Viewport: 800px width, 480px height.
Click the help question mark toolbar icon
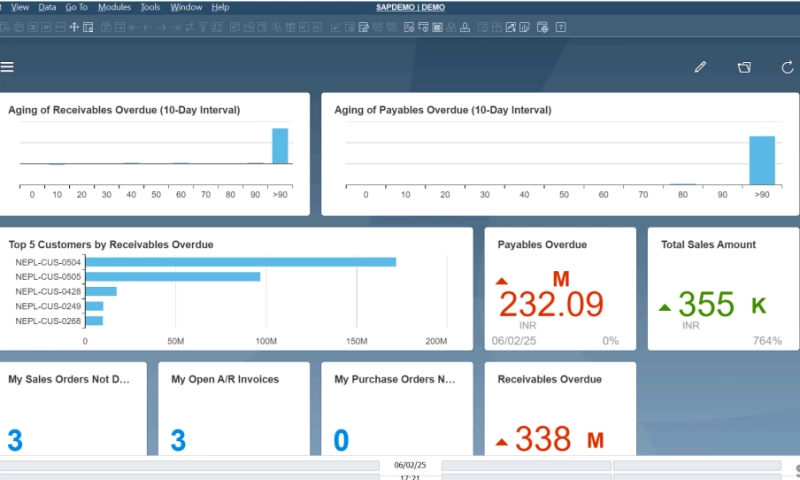562,27
